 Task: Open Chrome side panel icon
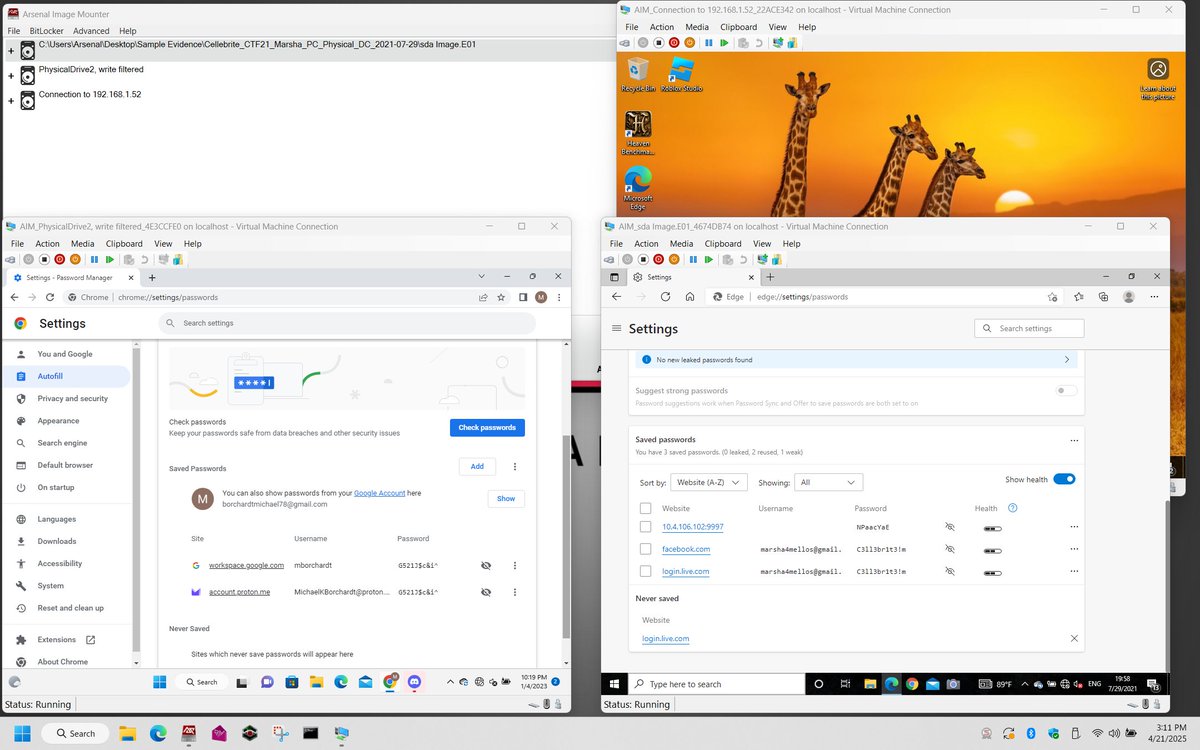pyautogui.click(x=523, y=297)
